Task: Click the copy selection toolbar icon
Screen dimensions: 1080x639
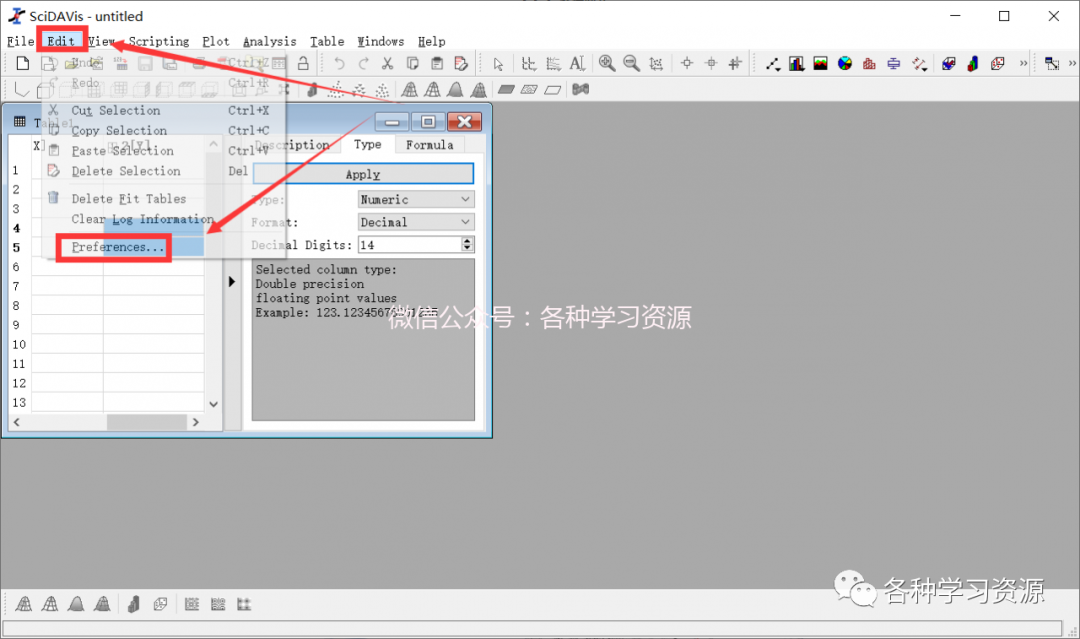Action: point(413,64)
